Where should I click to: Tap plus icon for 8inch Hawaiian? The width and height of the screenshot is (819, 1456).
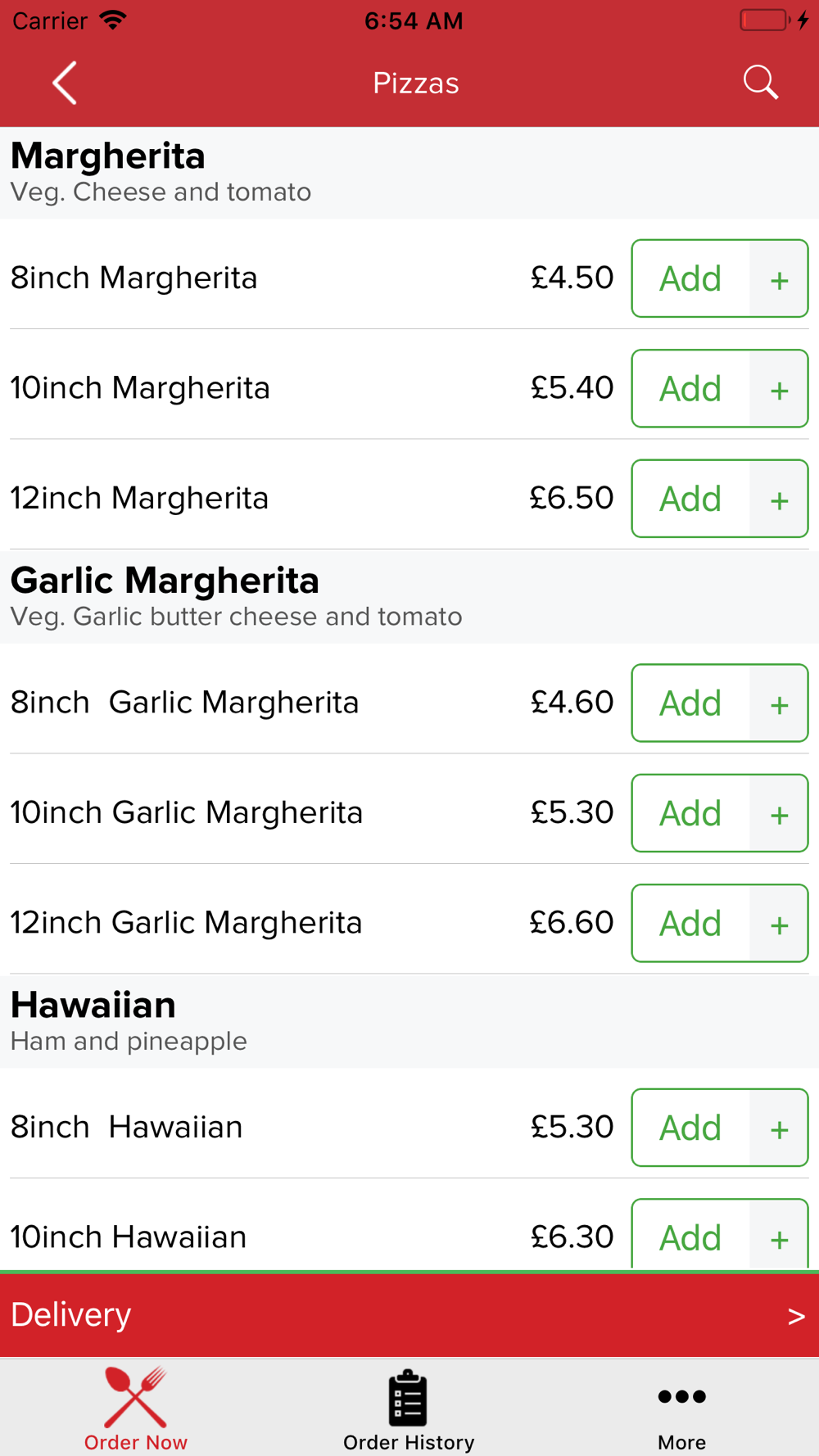(x=779, y=1128)
